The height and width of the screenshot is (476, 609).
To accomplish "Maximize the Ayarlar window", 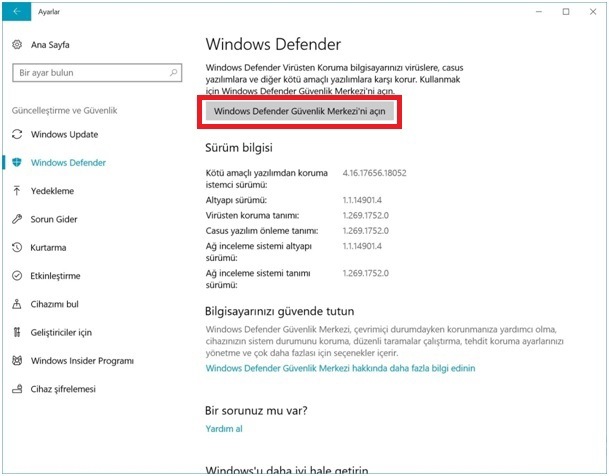I will pos(566,12).
